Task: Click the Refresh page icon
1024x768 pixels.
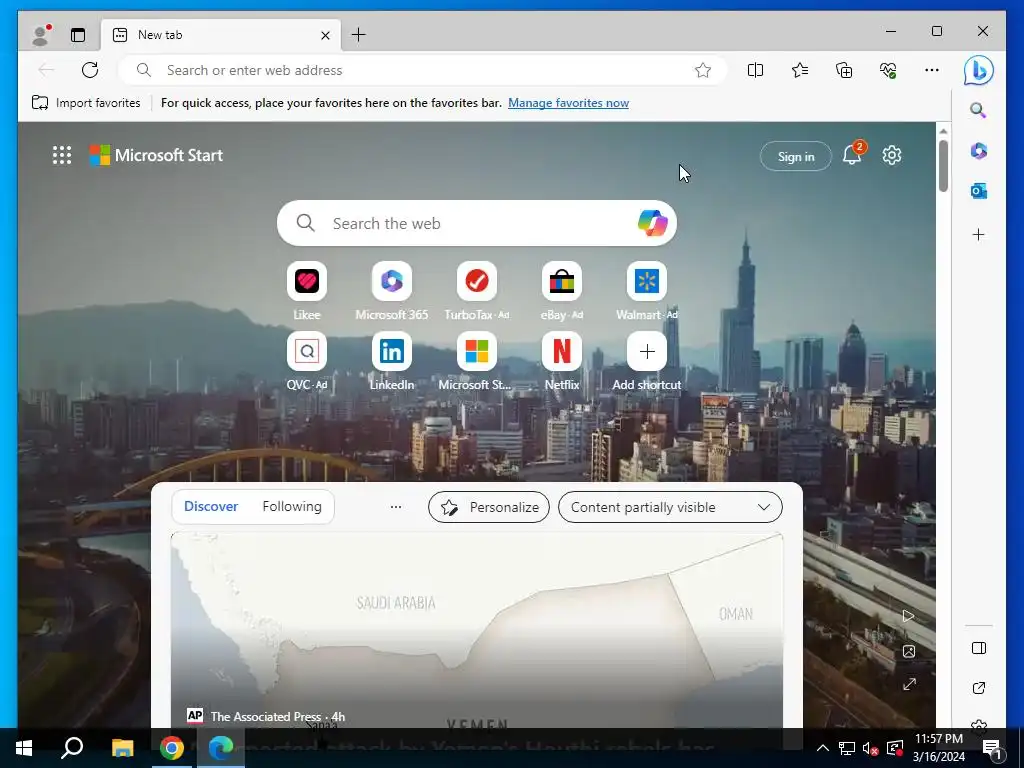Action: (x=90, y=70)
